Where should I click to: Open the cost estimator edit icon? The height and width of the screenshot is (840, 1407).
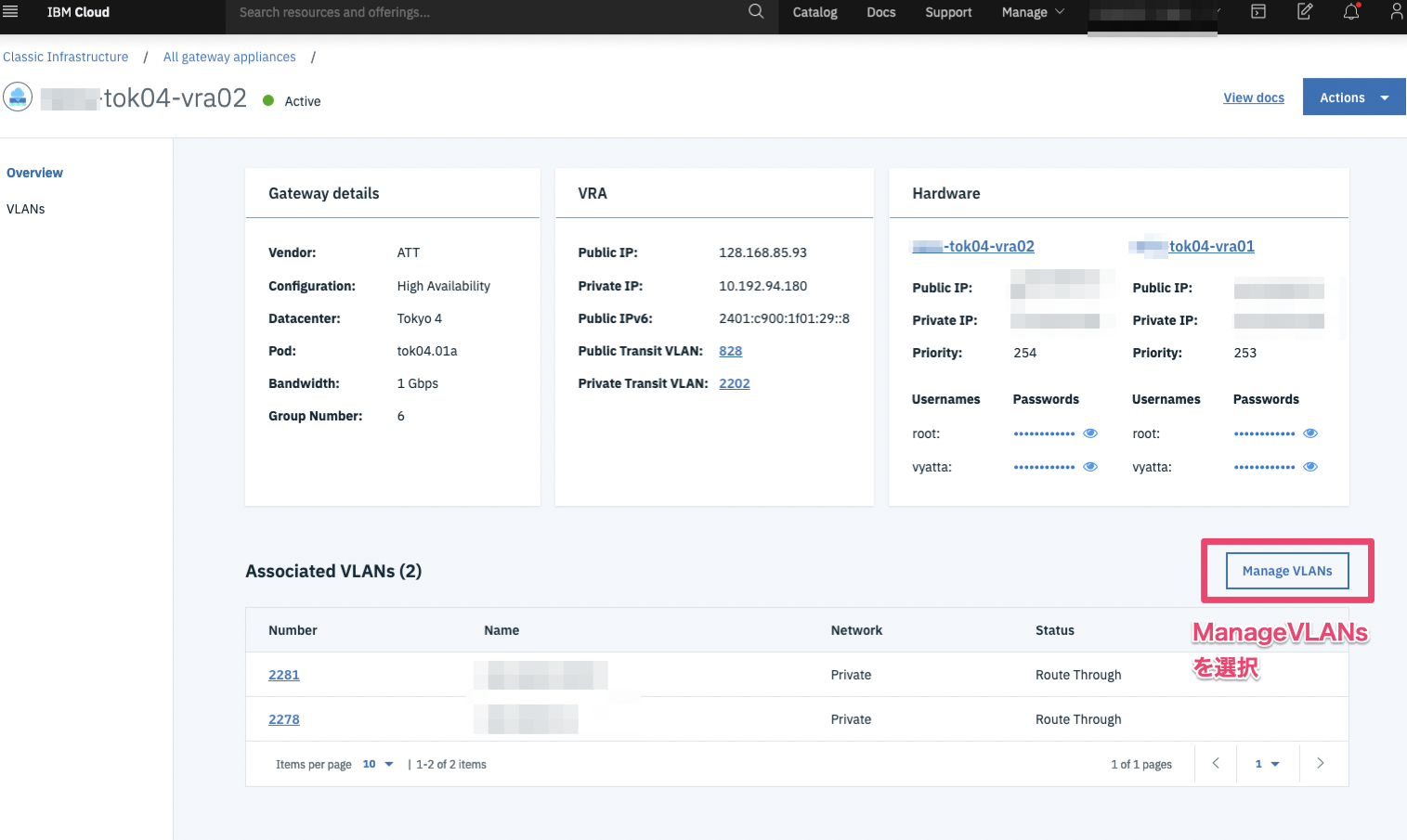pyautogui.click(x=1305, y=11)
